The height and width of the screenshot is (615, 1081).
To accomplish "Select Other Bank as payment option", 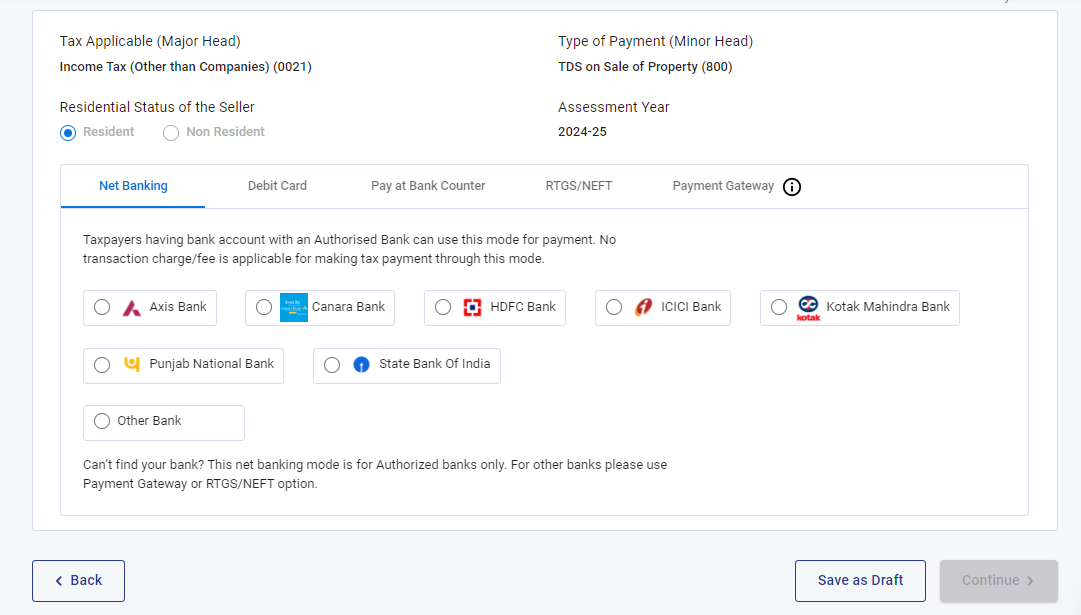I will [x=101, y=421].
